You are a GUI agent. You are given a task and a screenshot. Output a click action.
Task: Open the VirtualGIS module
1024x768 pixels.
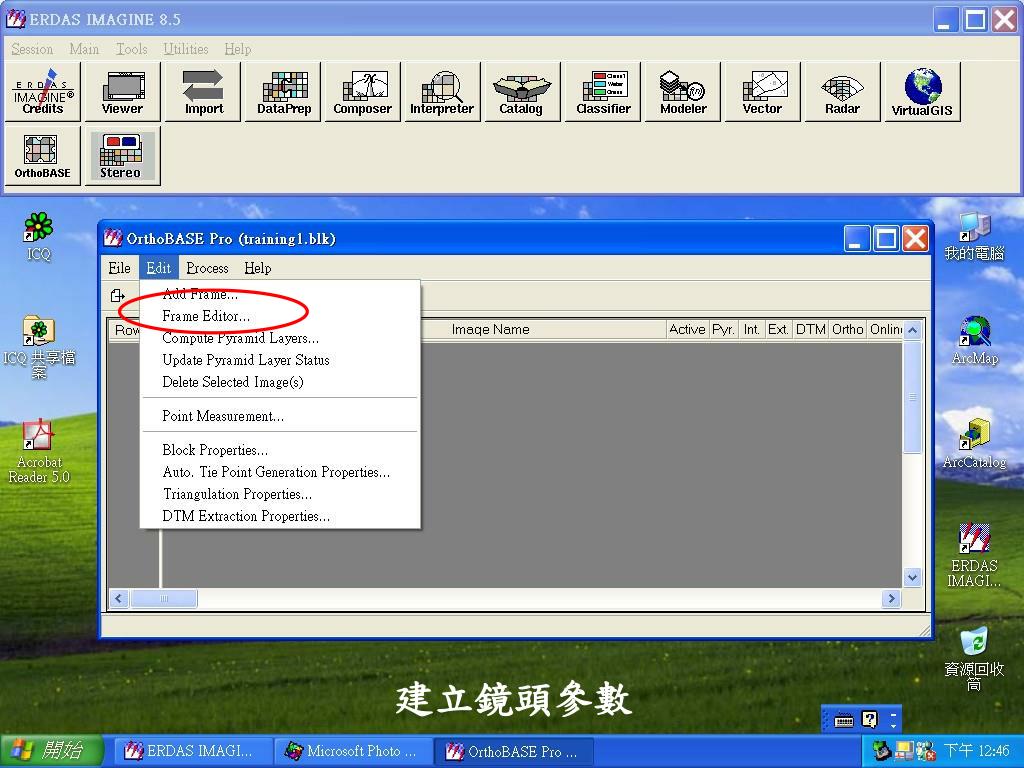(x=922, y=92)
